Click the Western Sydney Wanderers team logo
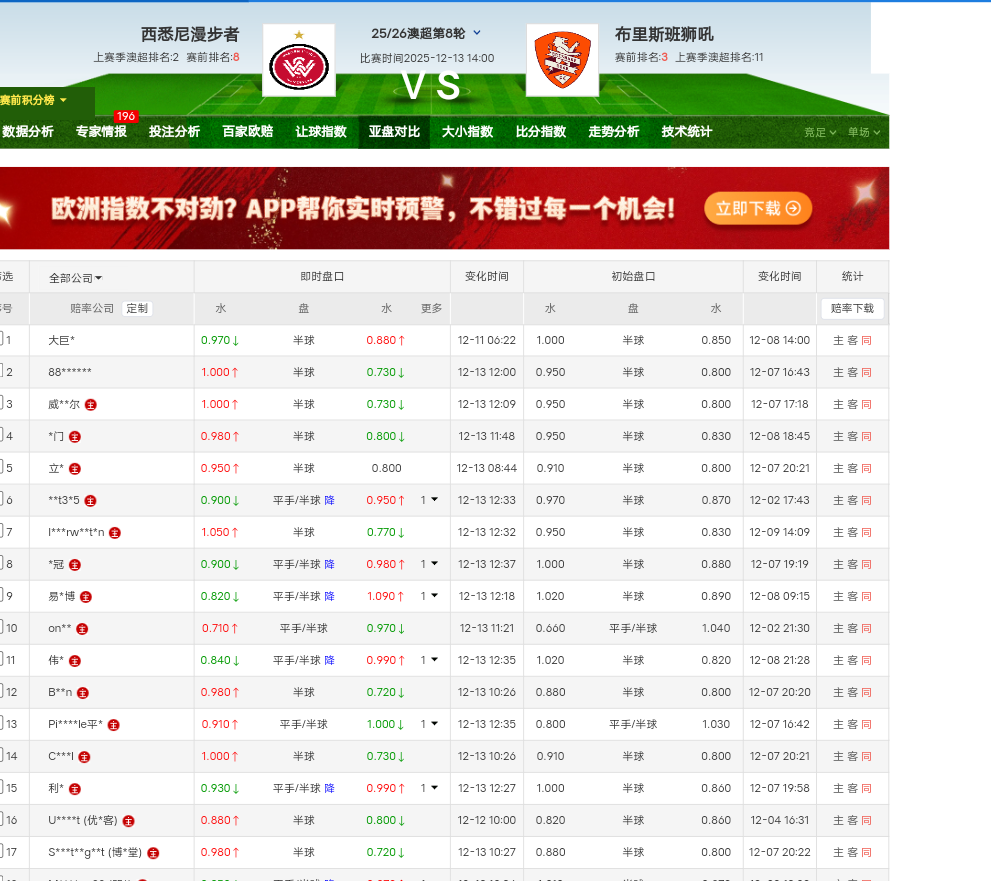The image size is (991, 881). 299,60
